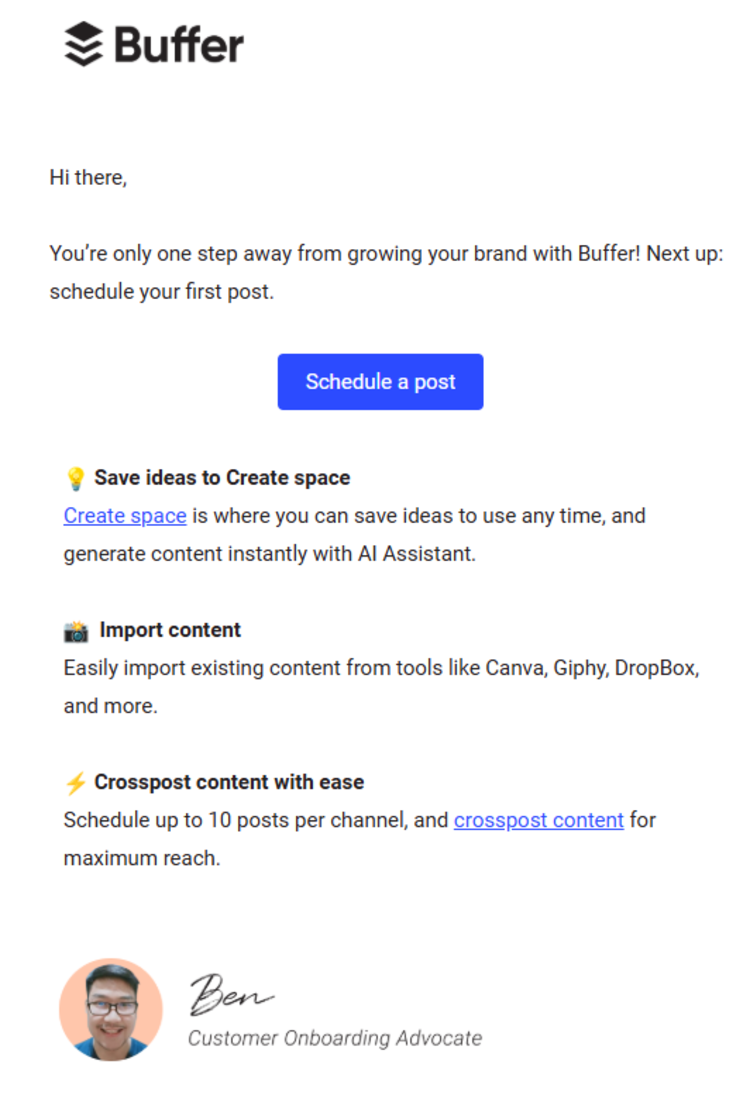
Task: Click the lightning bolt emoji icon
Action: [75, 783]
